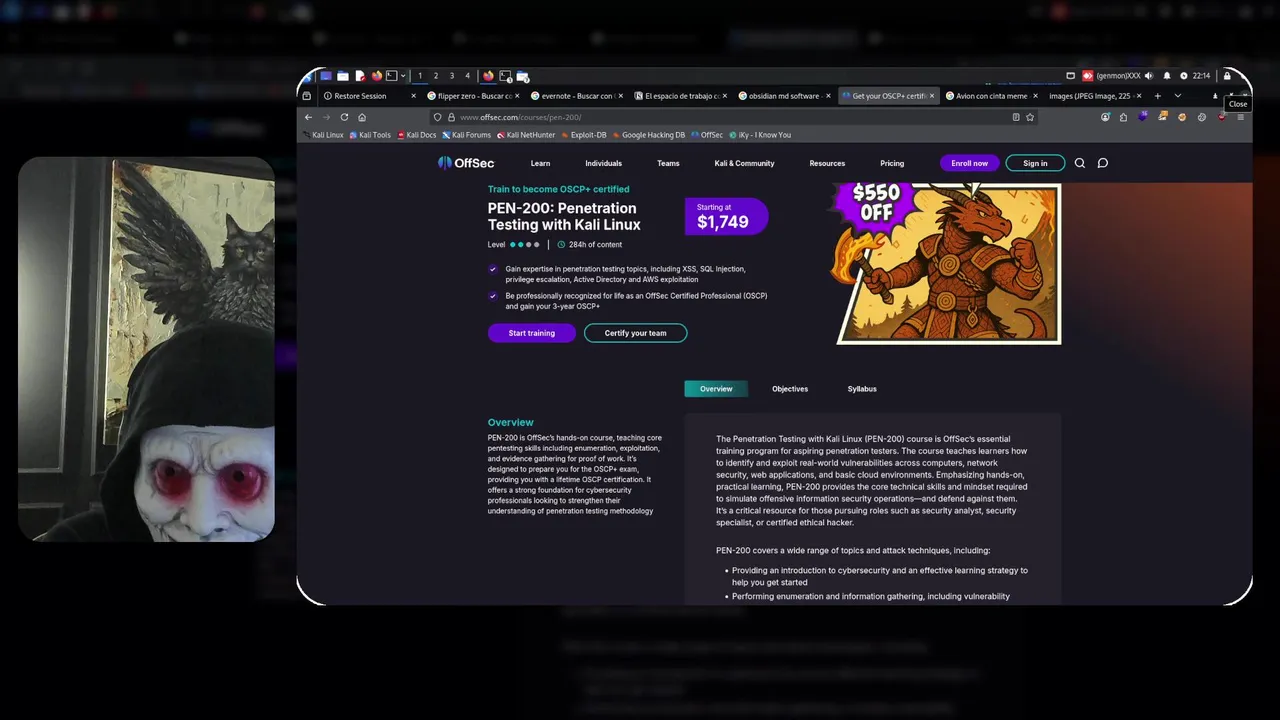1280x720 pixels.
Task: Switch to workspace 1
Action: [x=420, y=76]
